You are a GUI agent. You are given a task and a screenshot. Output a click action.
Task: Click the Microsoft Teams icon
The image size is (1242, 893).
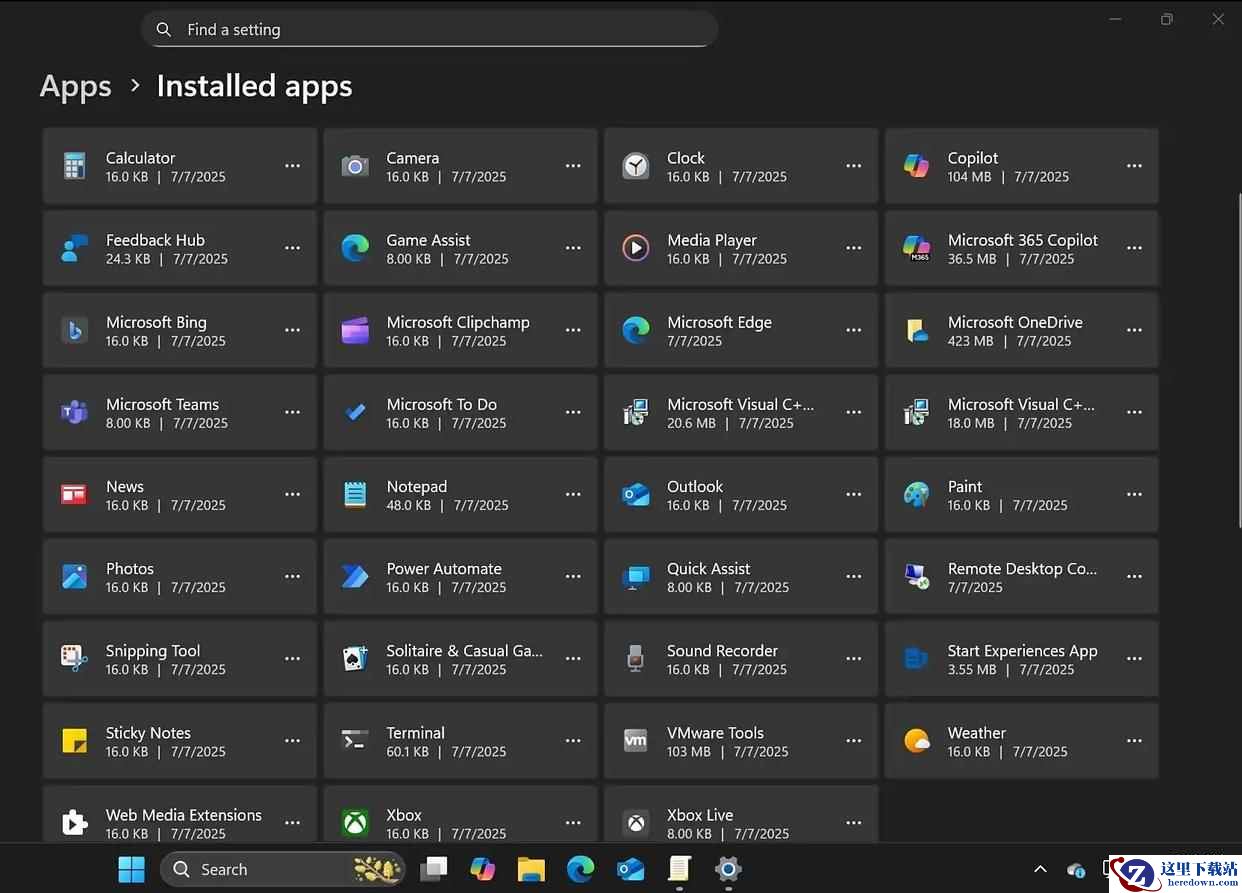(74, 412)
